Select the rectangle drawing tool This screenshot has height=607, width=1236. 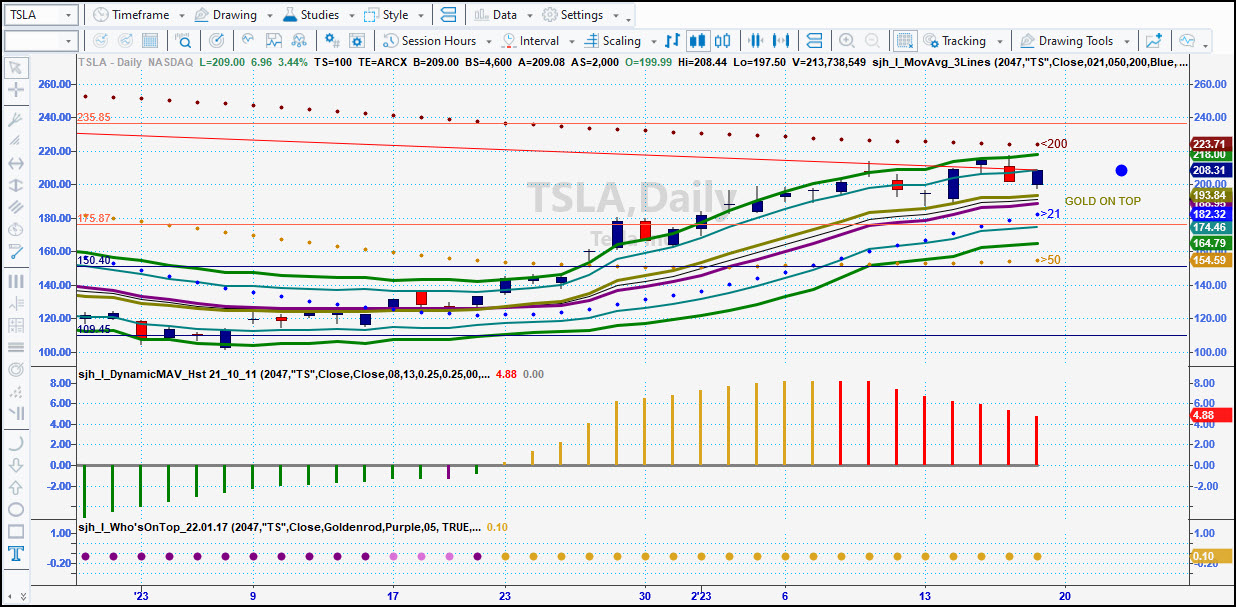click(x=16, y=531)
